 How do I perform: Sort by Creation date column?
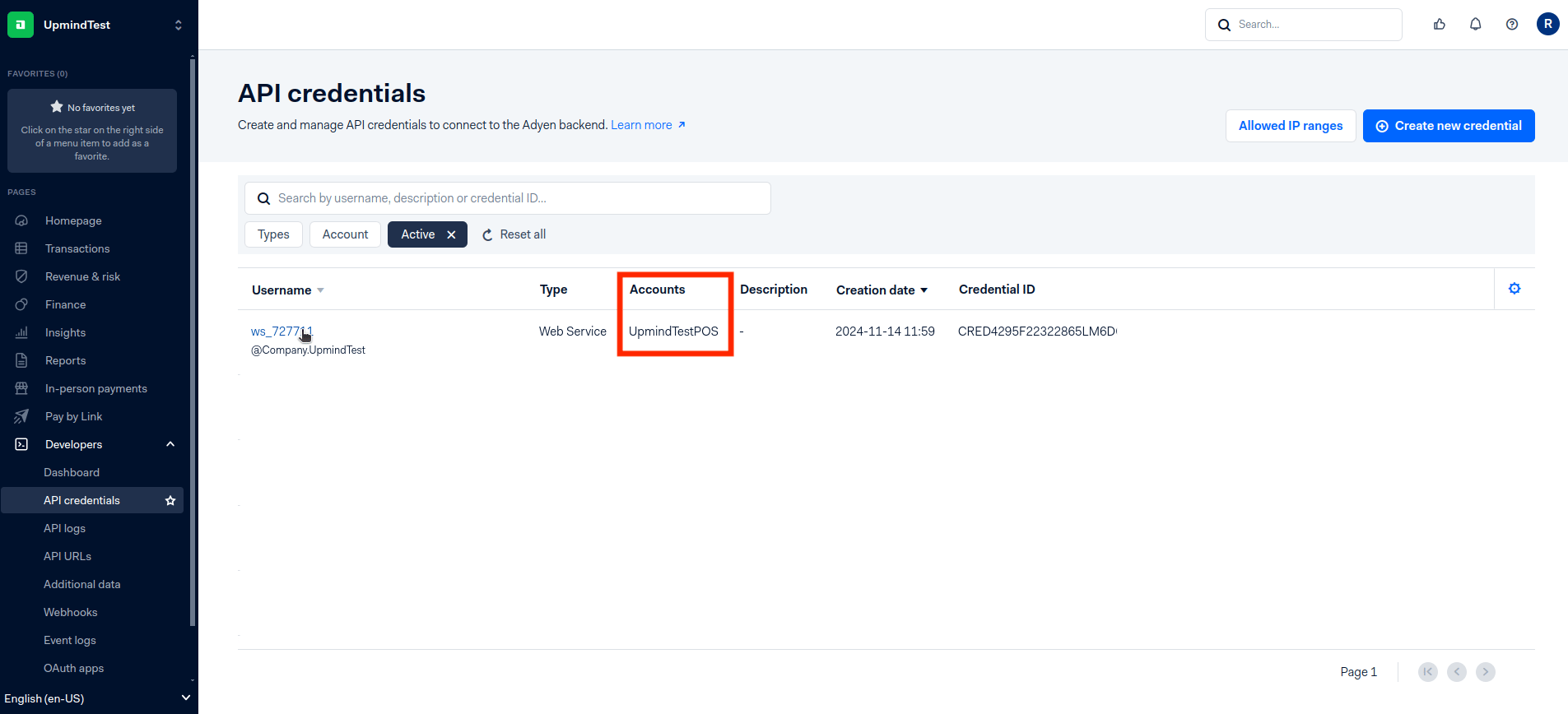(x=882, y=290)
